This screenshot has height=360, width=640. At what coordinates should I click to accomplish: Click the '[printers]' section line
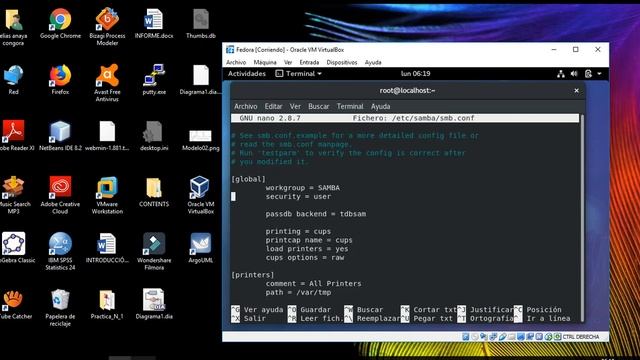click(x=253, y=275)
